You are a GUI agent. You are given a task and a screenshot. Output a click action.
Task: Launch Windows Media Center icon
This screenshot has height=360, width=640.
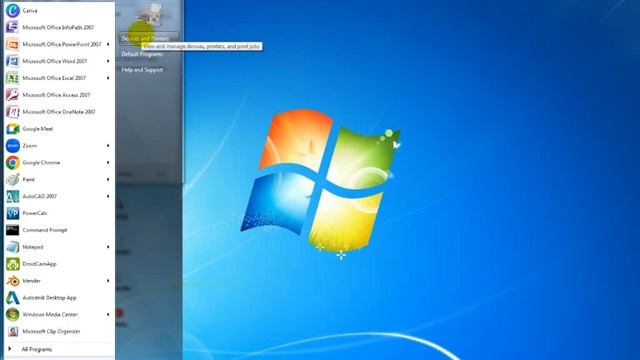12,314
